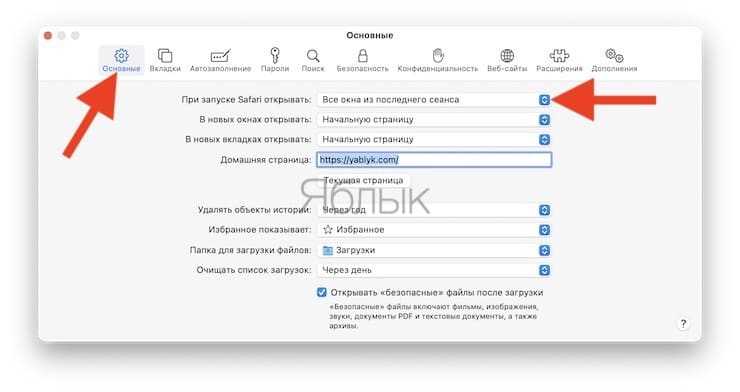Expand the При запуске Safari открывать dropdown
The height and width of the screenshot is (392, 740).
click(x=434, y=100)
